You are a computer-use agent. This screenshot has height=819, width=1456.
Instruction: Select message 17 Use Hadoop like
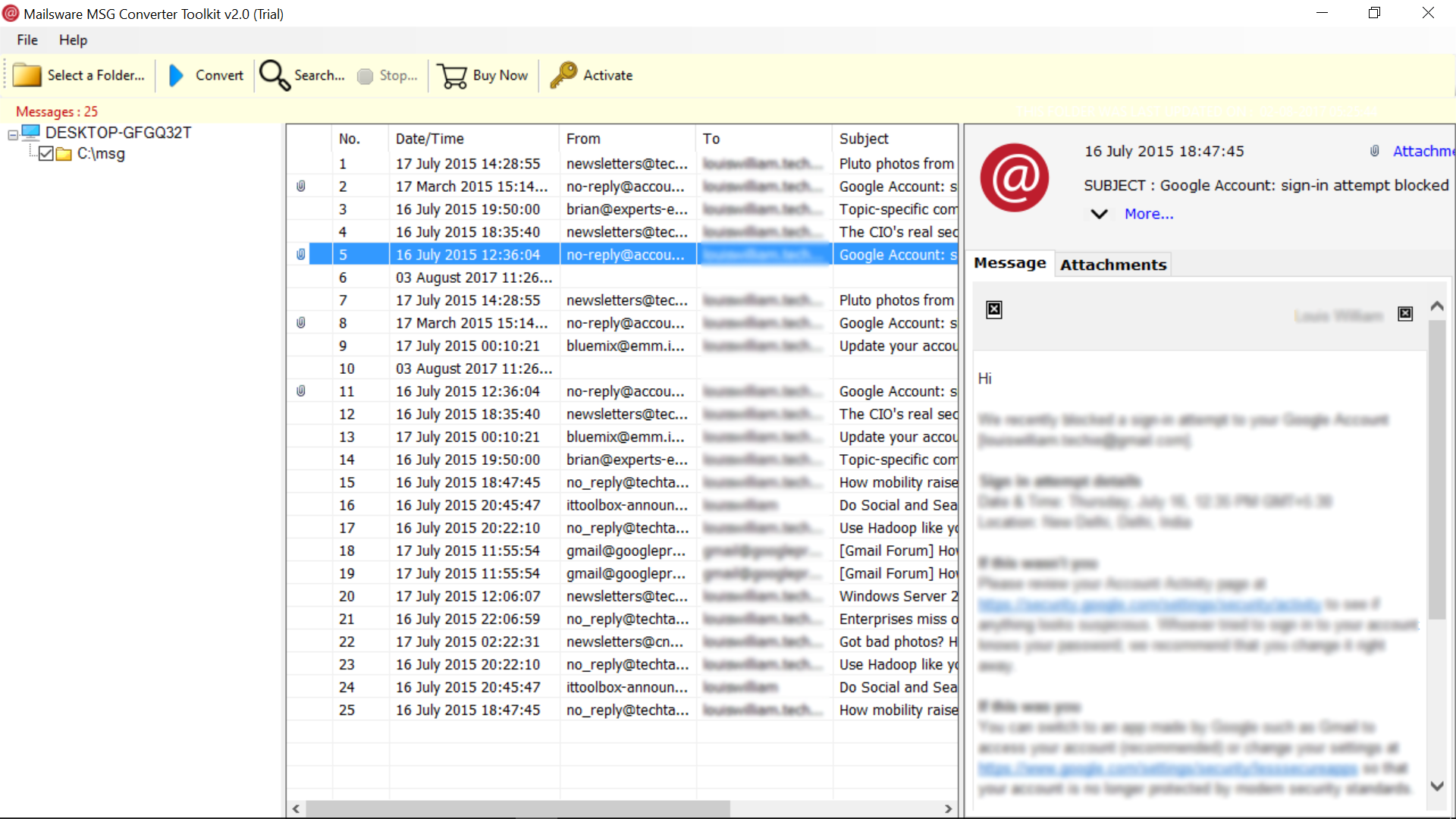(x=623, y=528)
